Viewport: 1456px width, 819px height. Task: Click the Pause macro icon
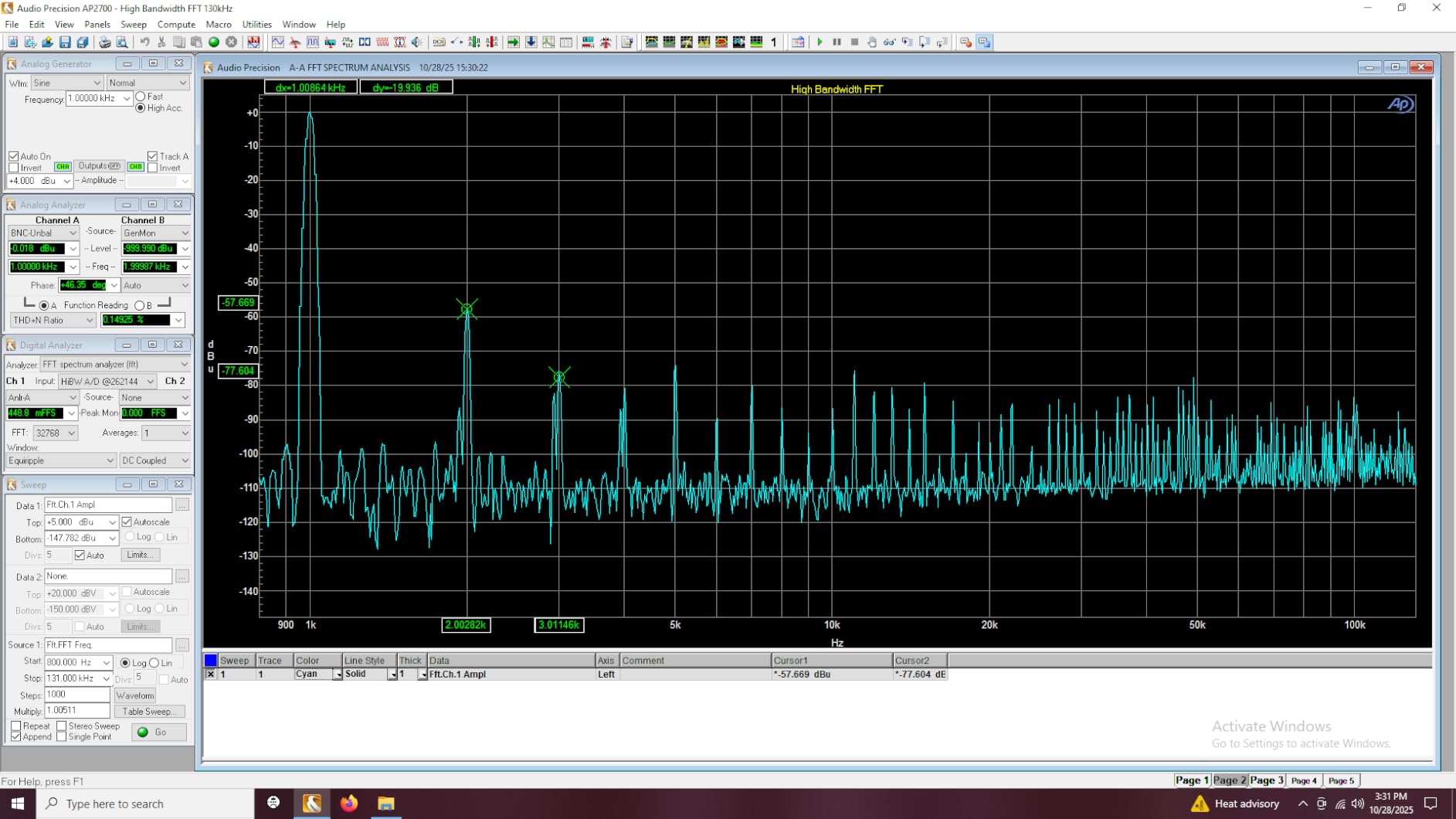(837, 42)
